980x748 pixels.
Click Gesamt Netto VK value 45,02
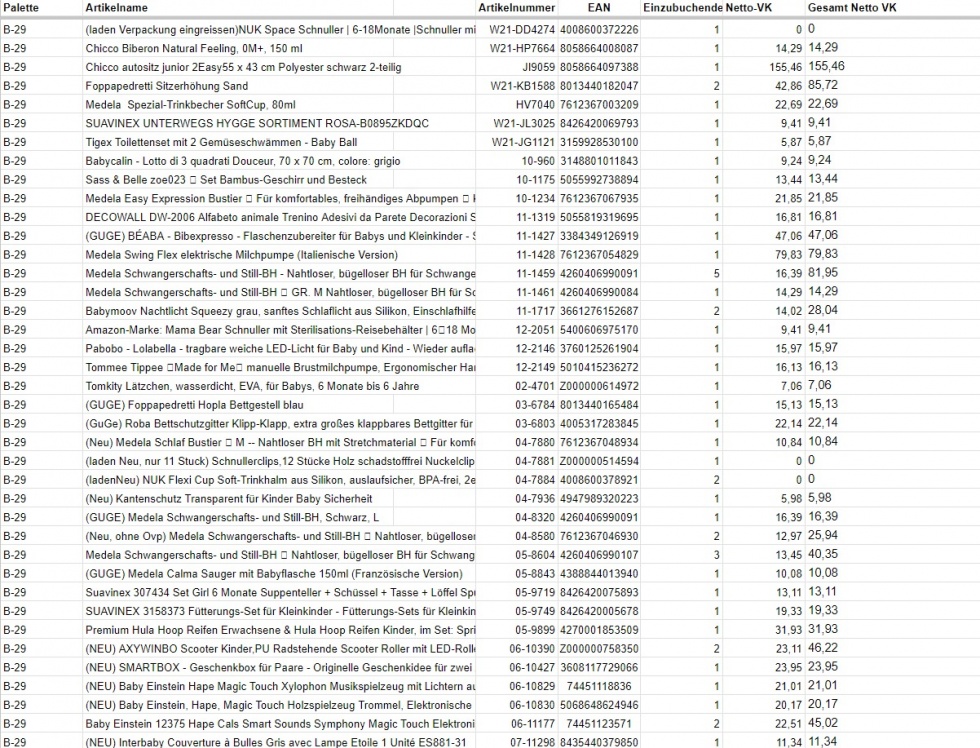(822, 722)
